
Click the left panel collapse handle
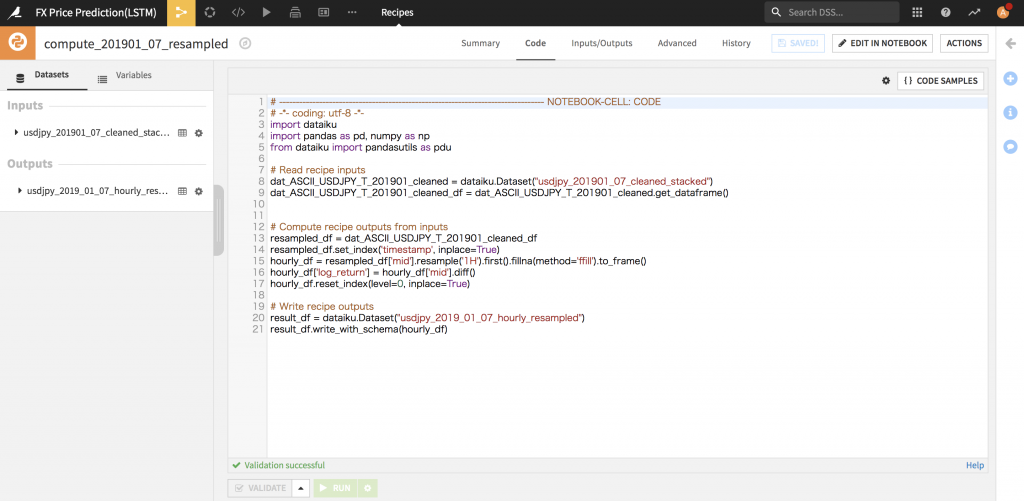218,221
